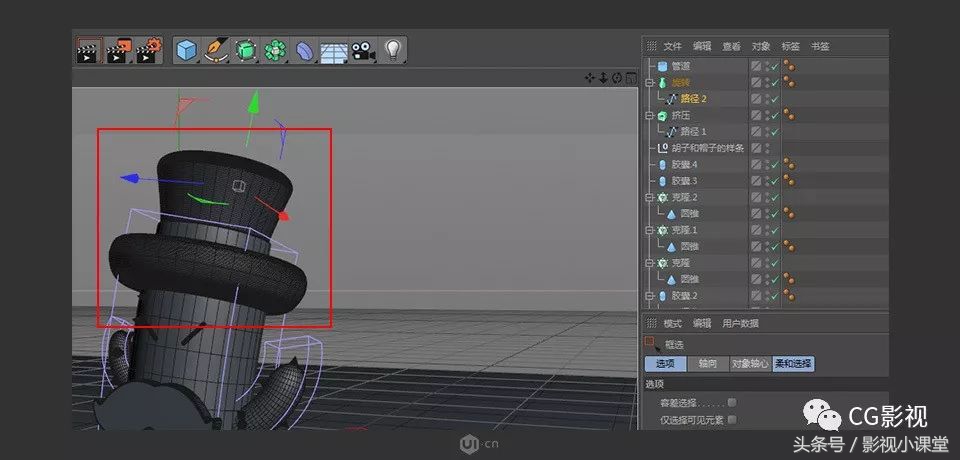Click green Y axis arrow handle

253,101
